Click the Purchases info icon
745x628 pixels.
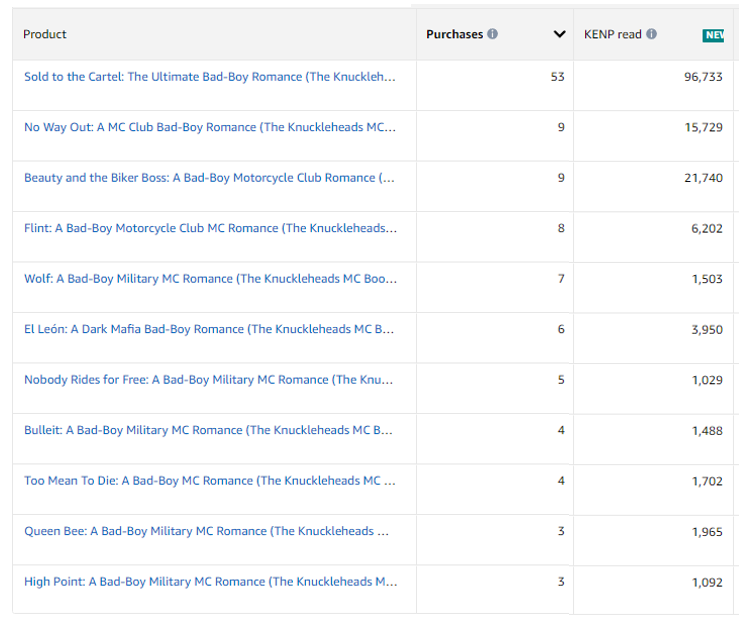point(492,34)
